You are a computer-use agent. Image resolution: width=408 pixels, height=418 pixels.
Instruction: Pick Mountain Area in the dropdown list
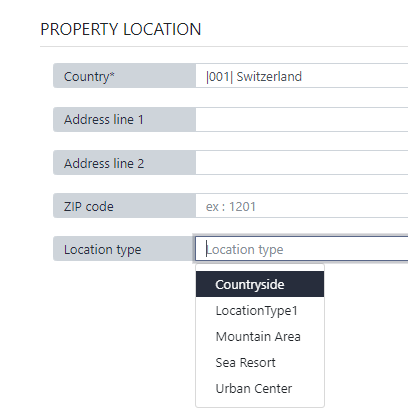(x=260, y=336)
